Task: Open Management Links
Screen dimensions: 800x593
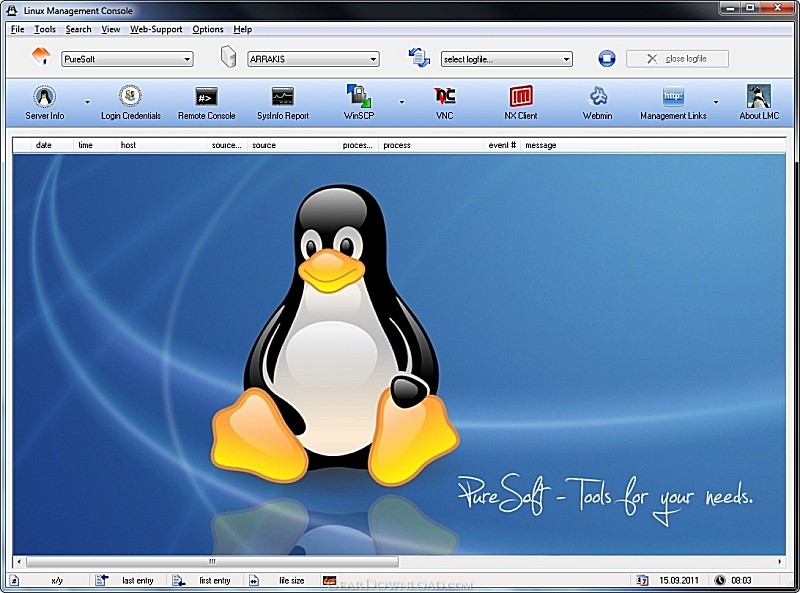Action: tap(673, 102)
